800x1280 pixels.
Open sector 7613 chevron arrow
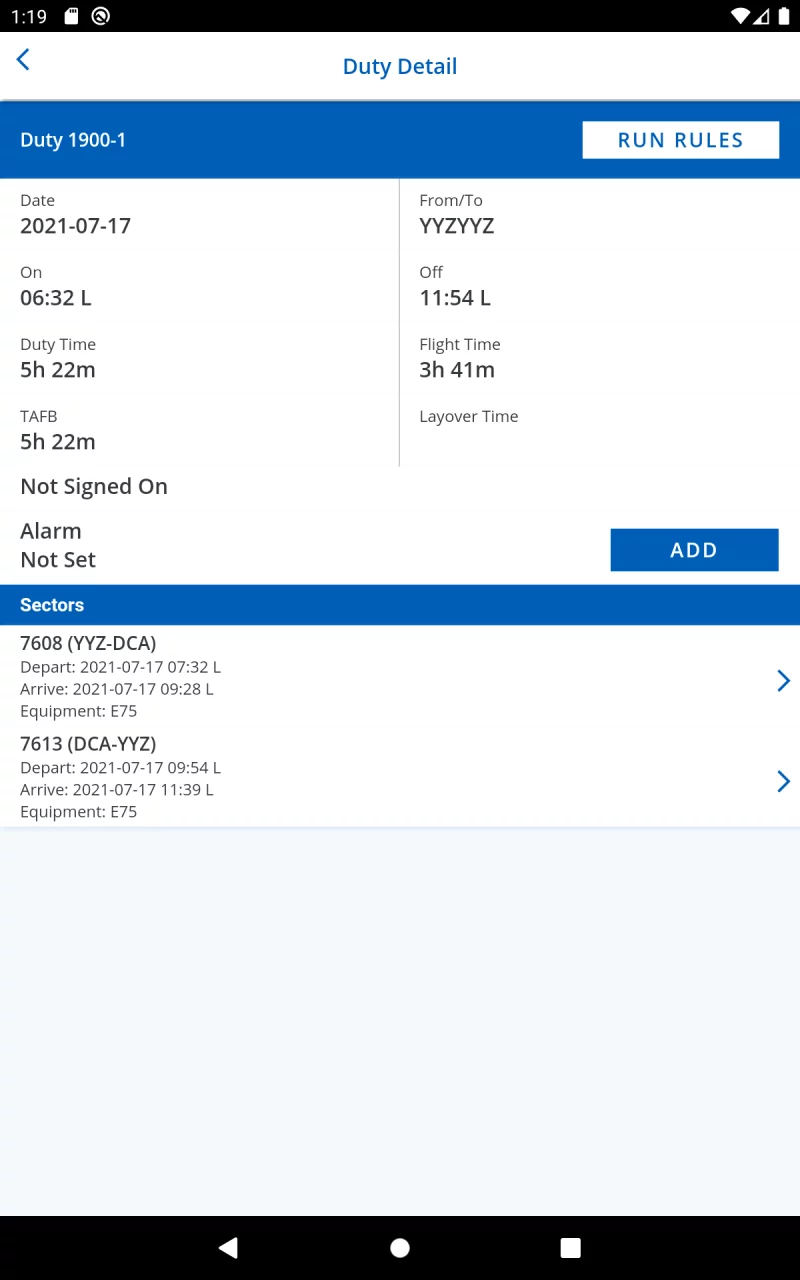(783, 781)
